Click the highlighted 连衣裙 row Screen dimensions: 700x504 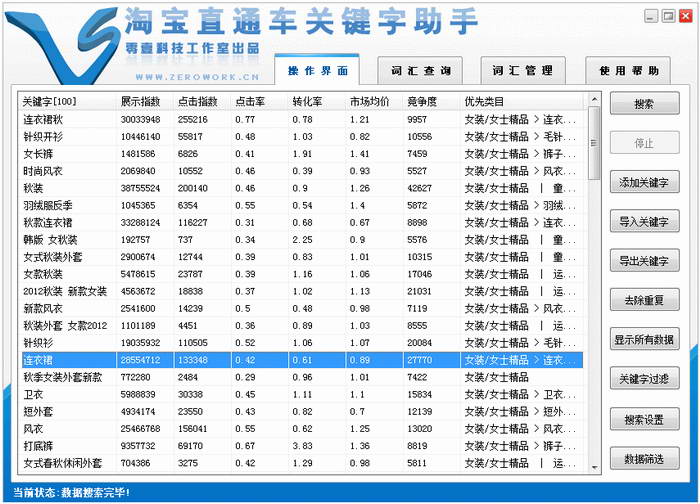tap(302, 360)
